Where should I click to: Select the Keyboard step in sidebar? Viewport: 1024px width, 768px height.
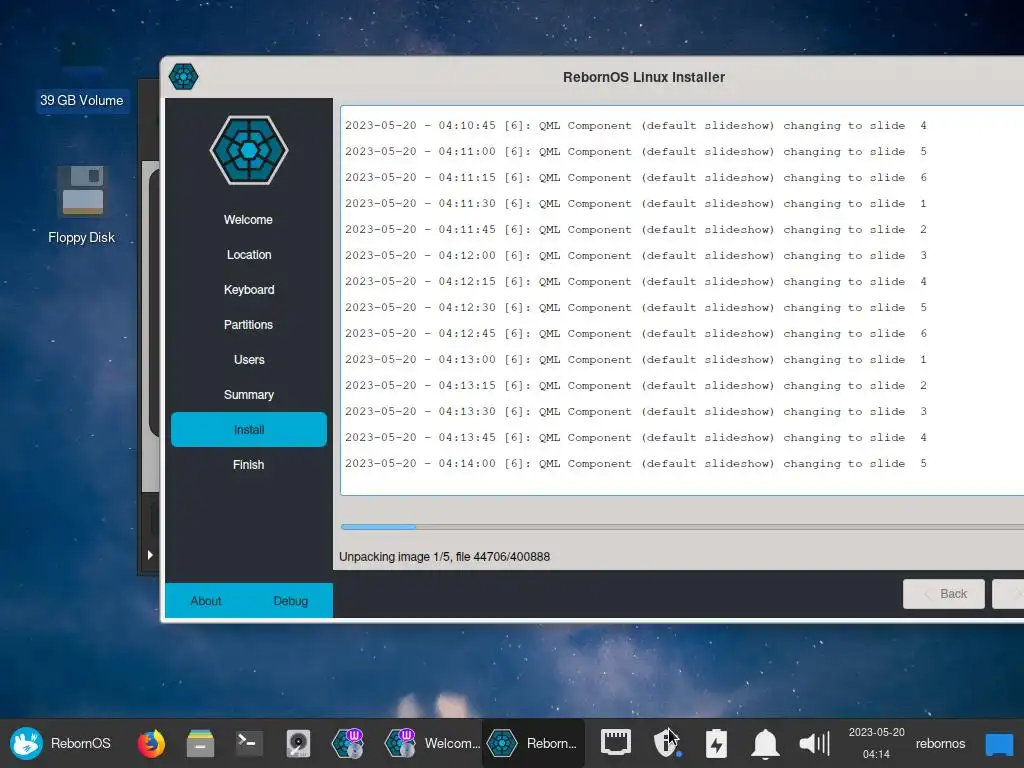tap(249, 289)
